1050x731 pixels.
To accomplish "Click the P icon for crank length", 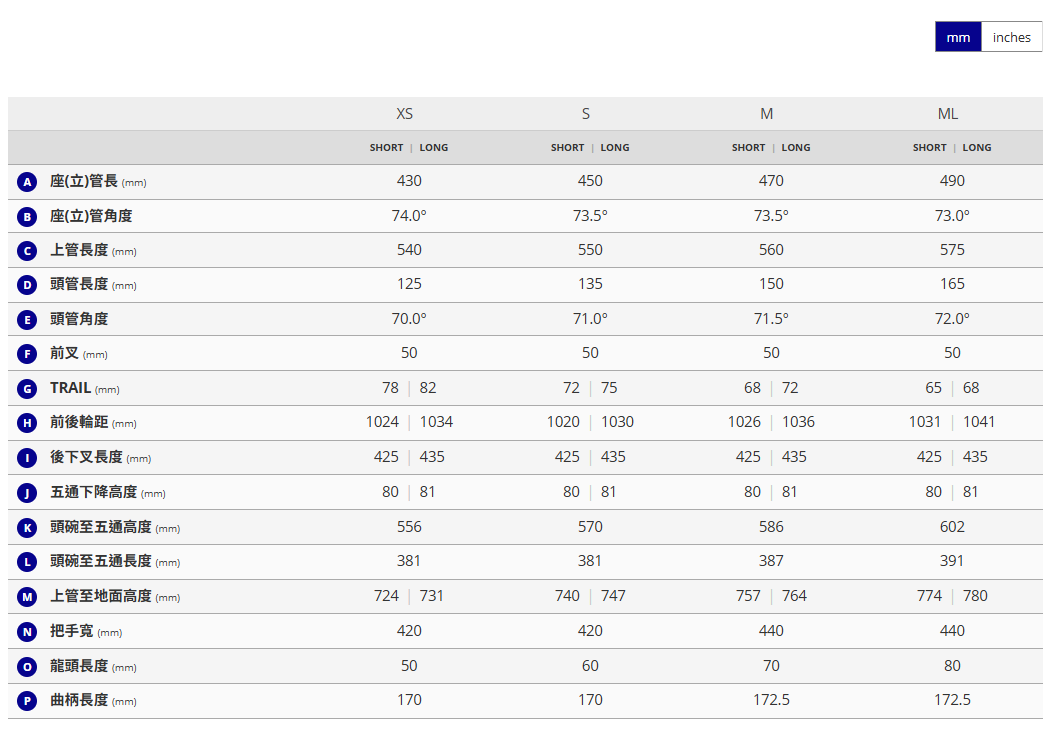I will (x=27, y=701).
